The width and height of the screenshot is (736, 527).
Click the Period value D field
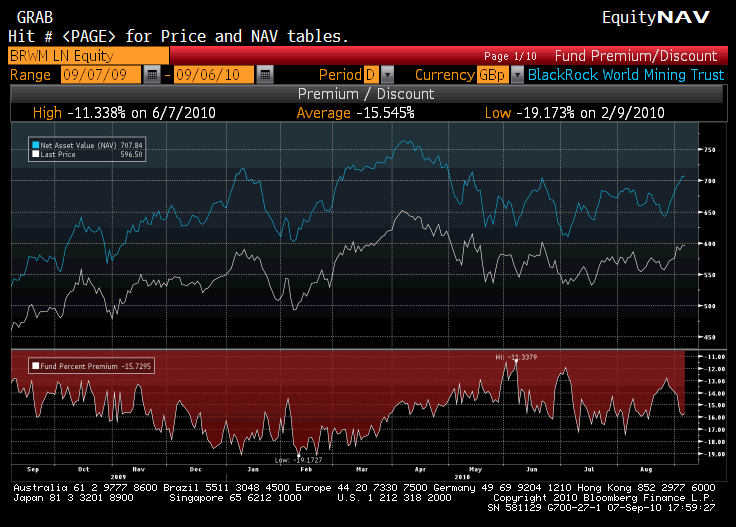click(371, 75)
